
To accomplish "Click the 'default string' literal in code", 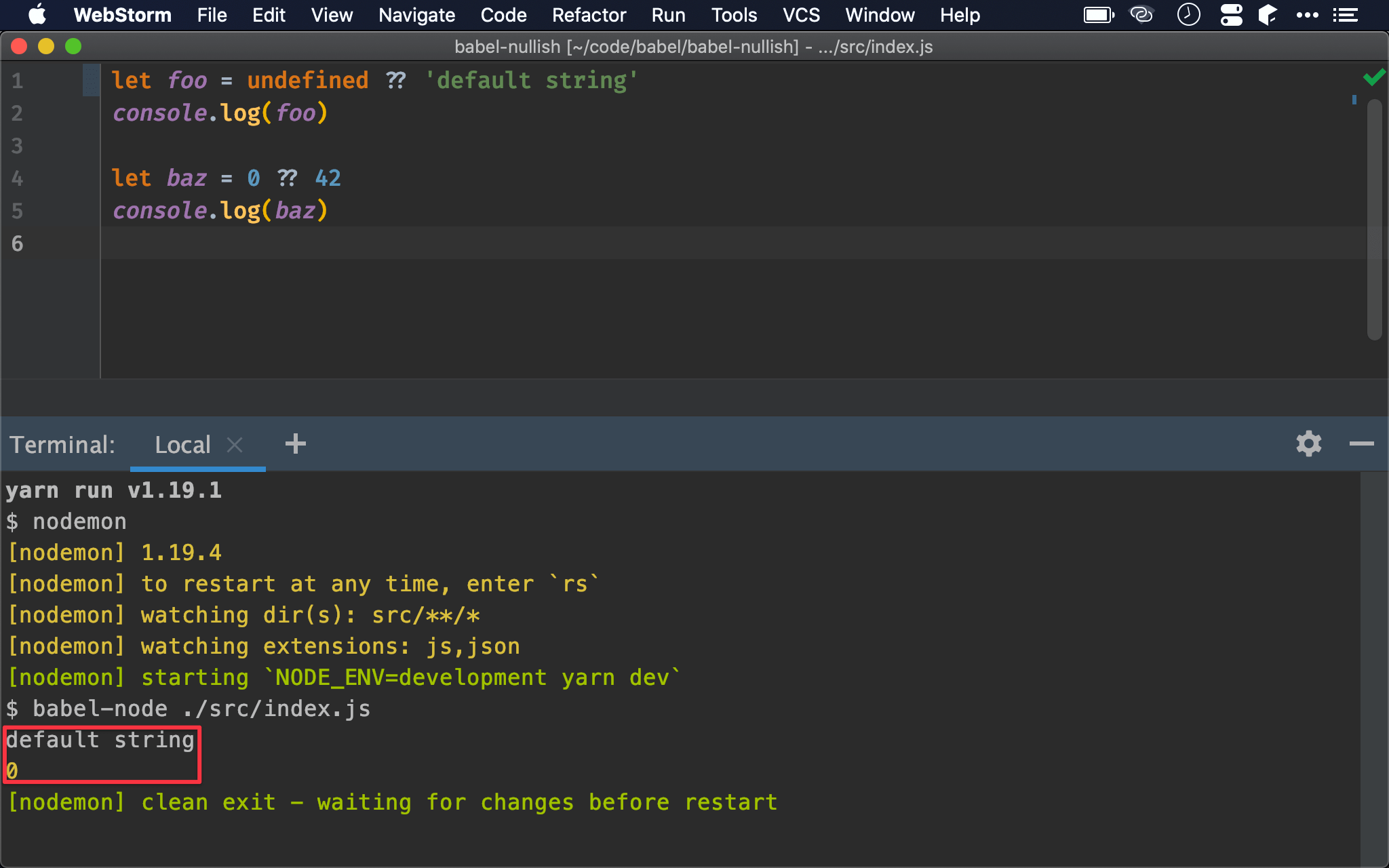I will [531, 80].
